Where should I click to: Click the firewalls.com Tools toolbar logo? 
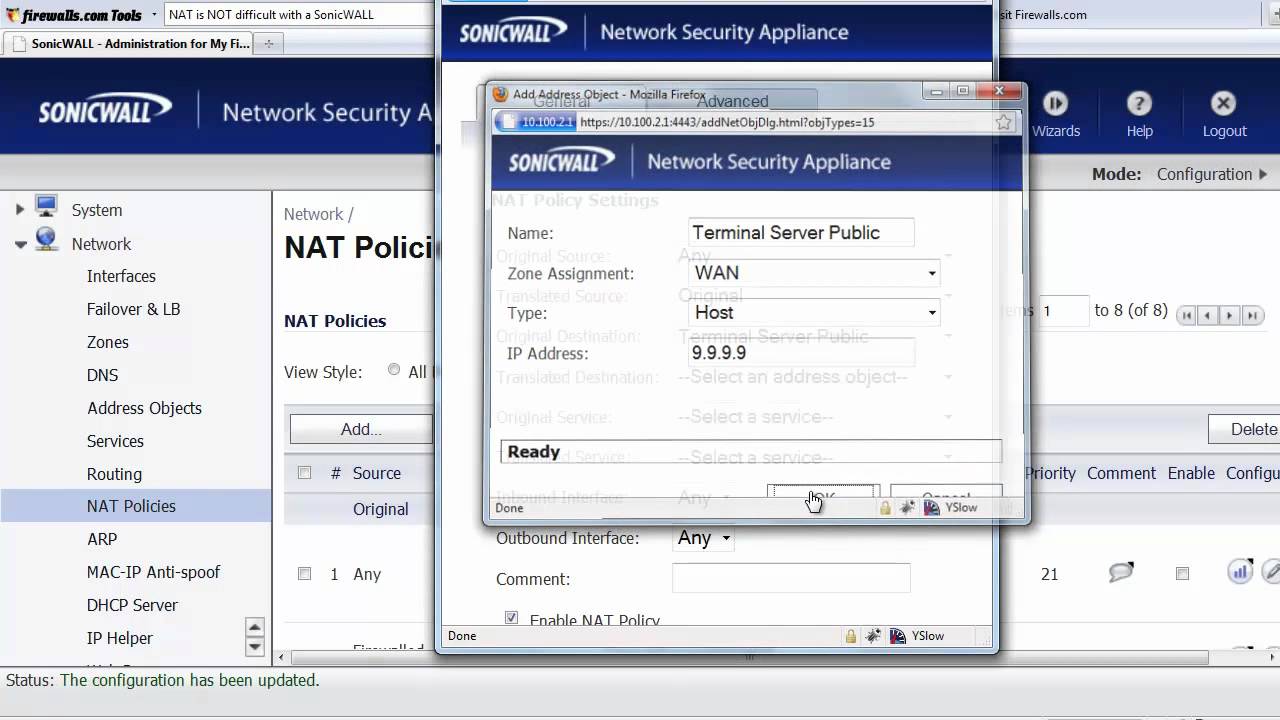[x=74, y=15]
